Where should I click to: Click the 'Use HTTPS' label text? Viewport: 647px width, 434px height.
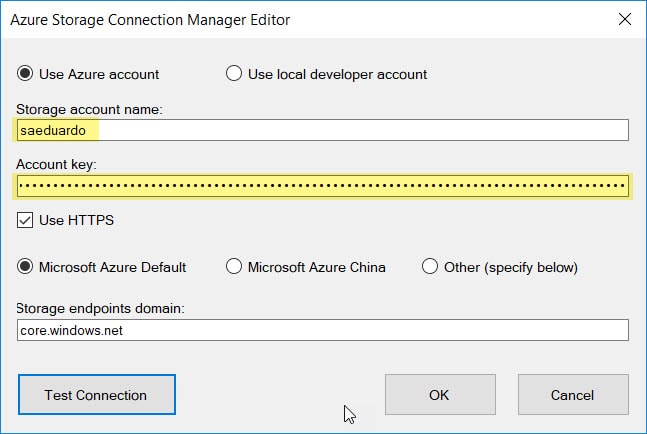tap(69, 220)
